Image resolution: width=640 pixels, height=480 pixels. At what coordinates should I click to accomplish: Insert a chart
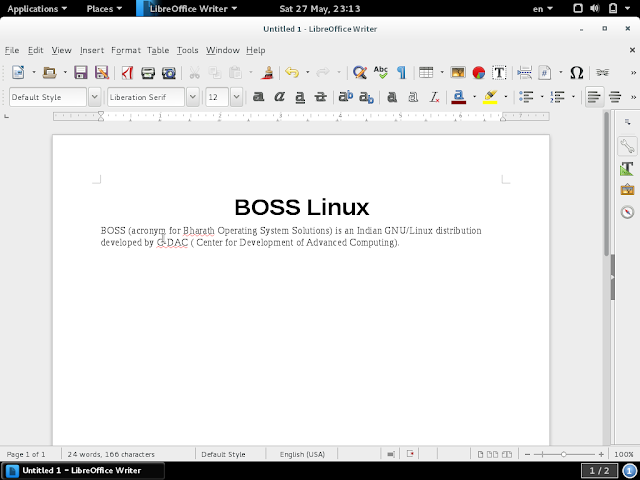pyautogui.click(x=478, y=73)
